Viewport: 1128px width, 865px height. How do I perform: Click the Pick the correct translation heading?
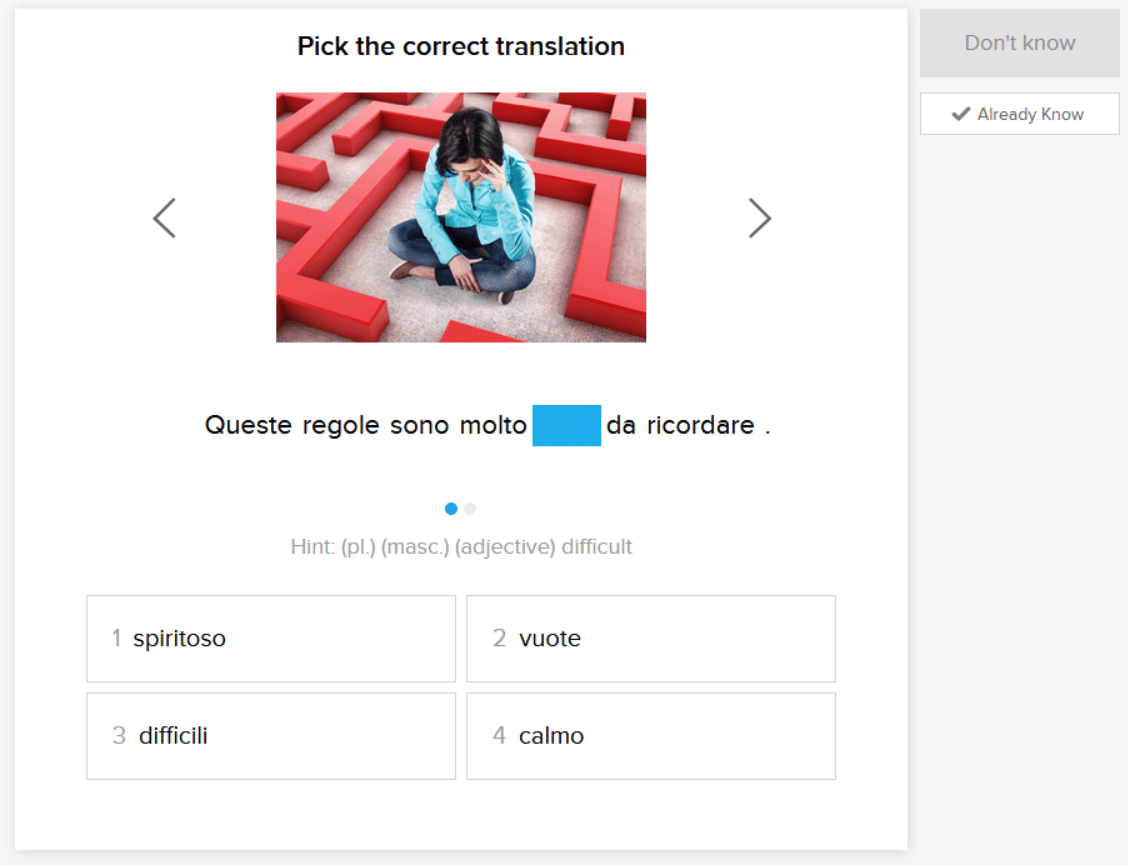(461, 46)
